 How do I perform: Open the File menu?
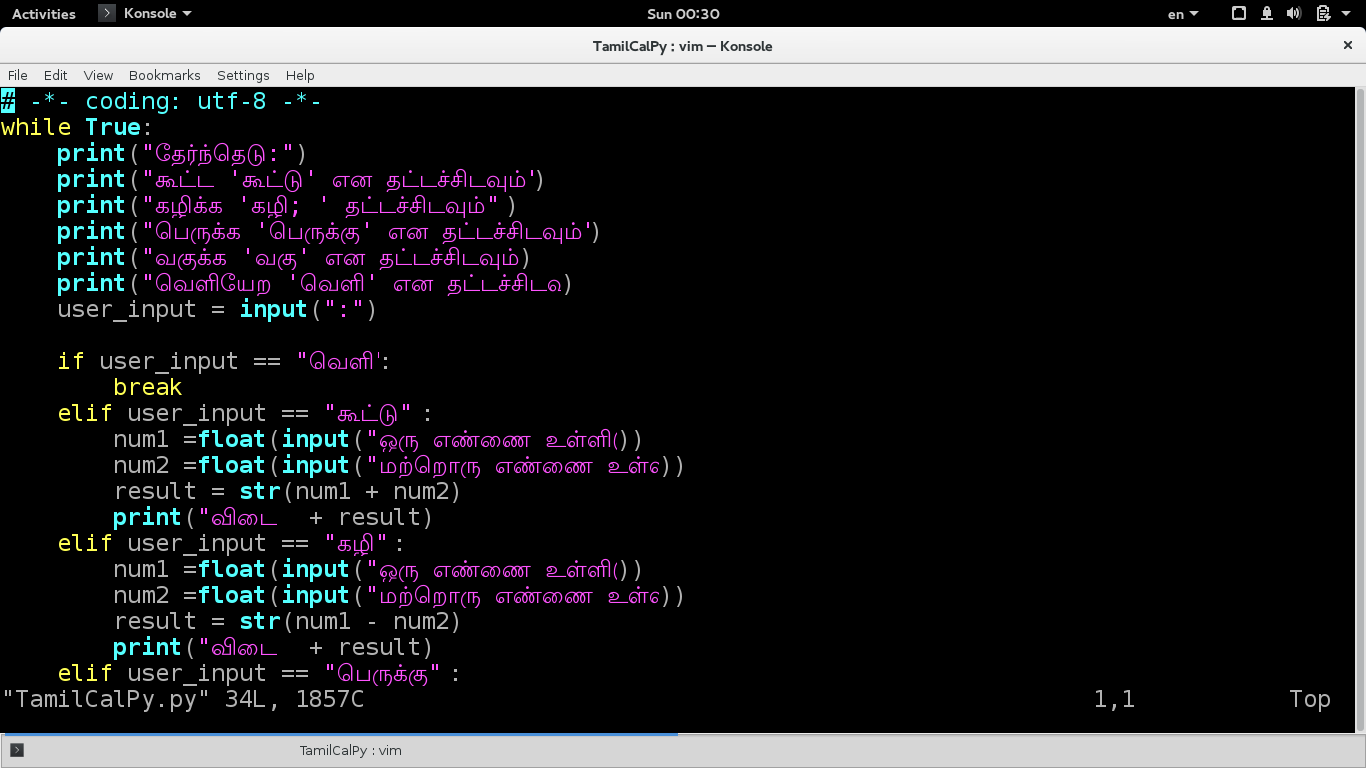pos(17,75)
